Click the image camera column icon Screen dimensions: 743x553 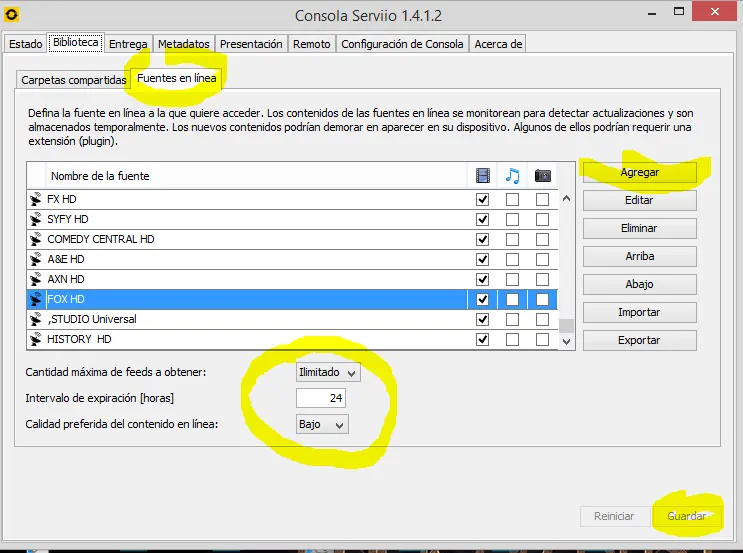pos(543,176)
